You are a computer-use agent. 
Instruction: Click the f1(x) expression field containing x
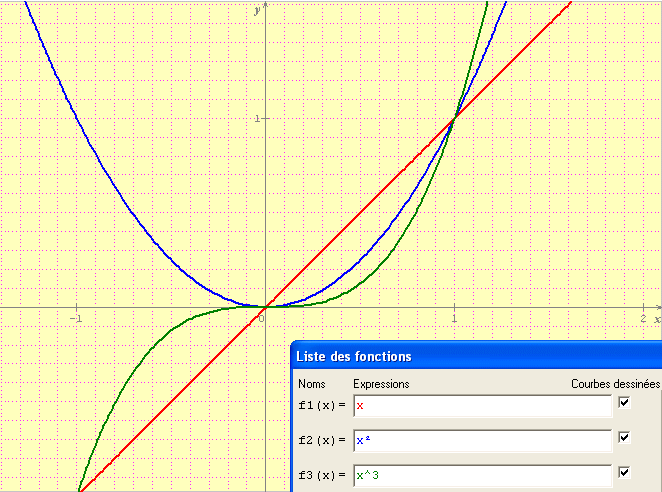pos(482,406)
